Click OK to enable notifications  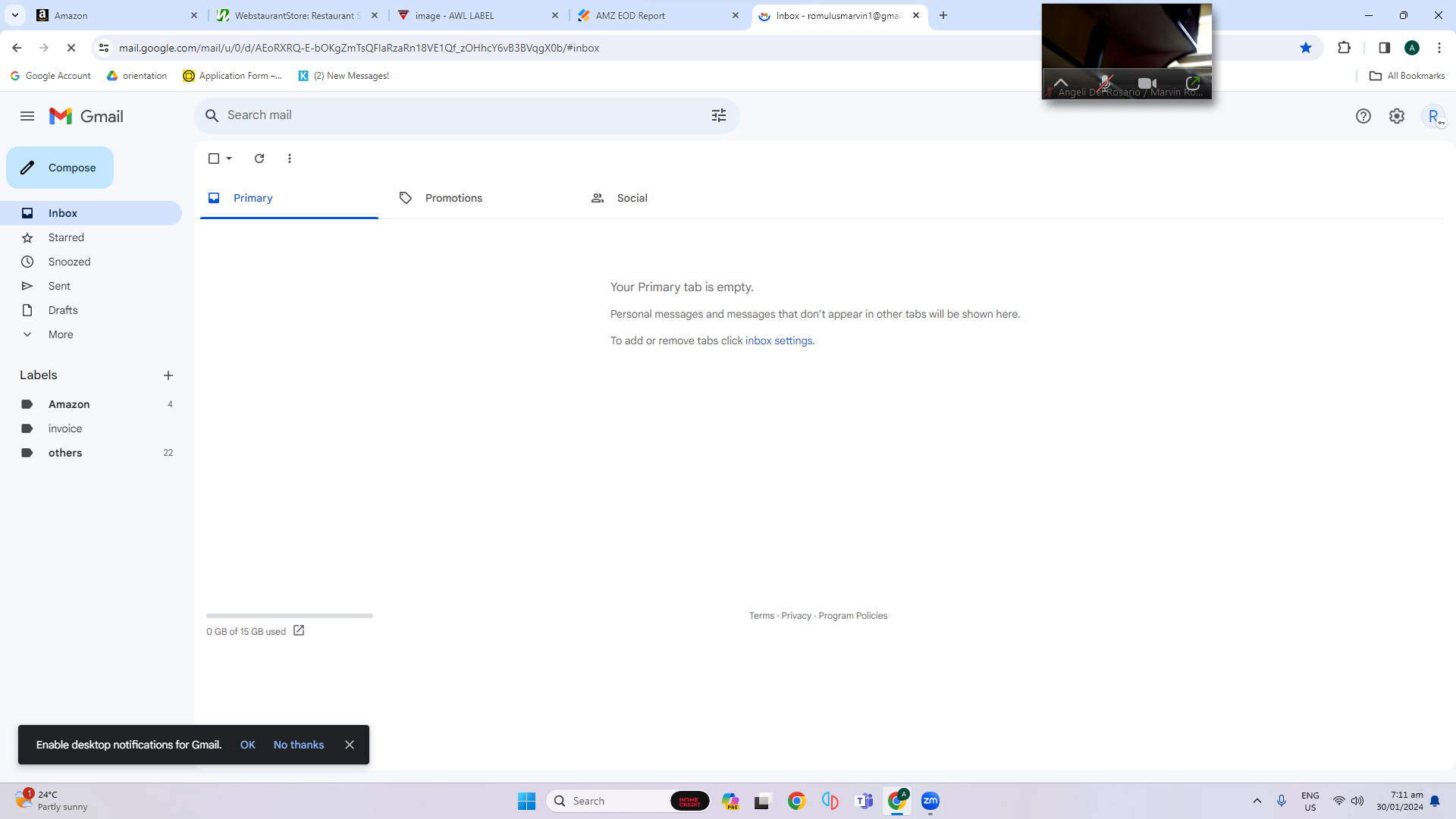[x=248, y=745]
